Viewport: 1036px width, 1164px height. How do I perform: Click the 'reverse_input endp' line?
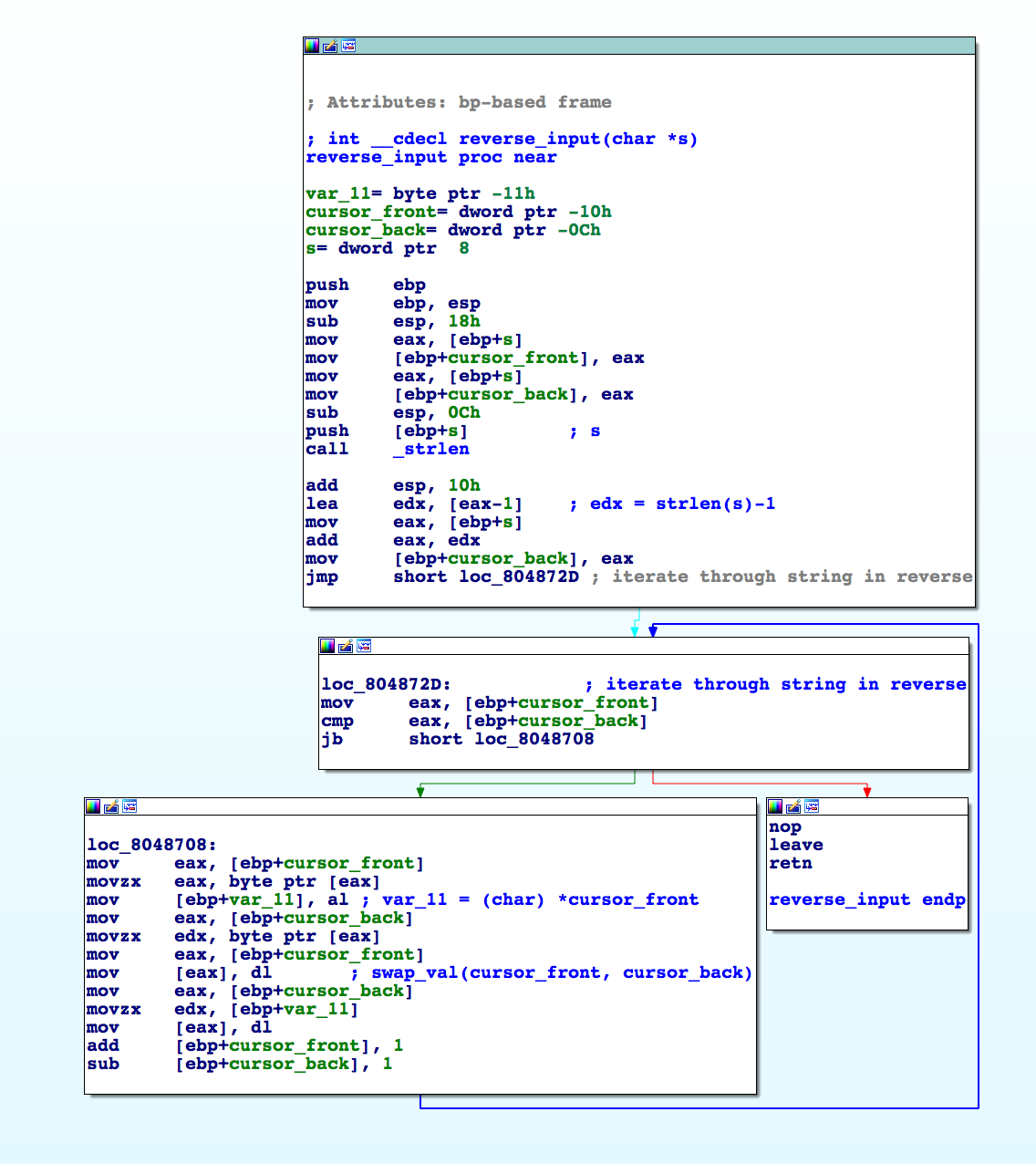(866, 899)
